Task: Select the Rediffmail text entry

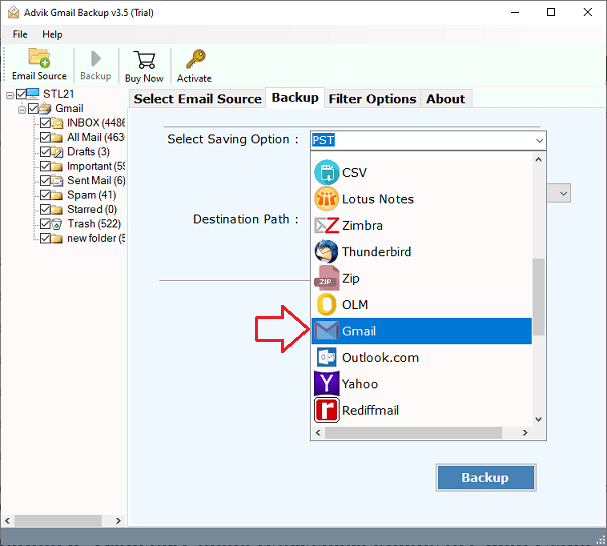Action: [x=370, y=410]
